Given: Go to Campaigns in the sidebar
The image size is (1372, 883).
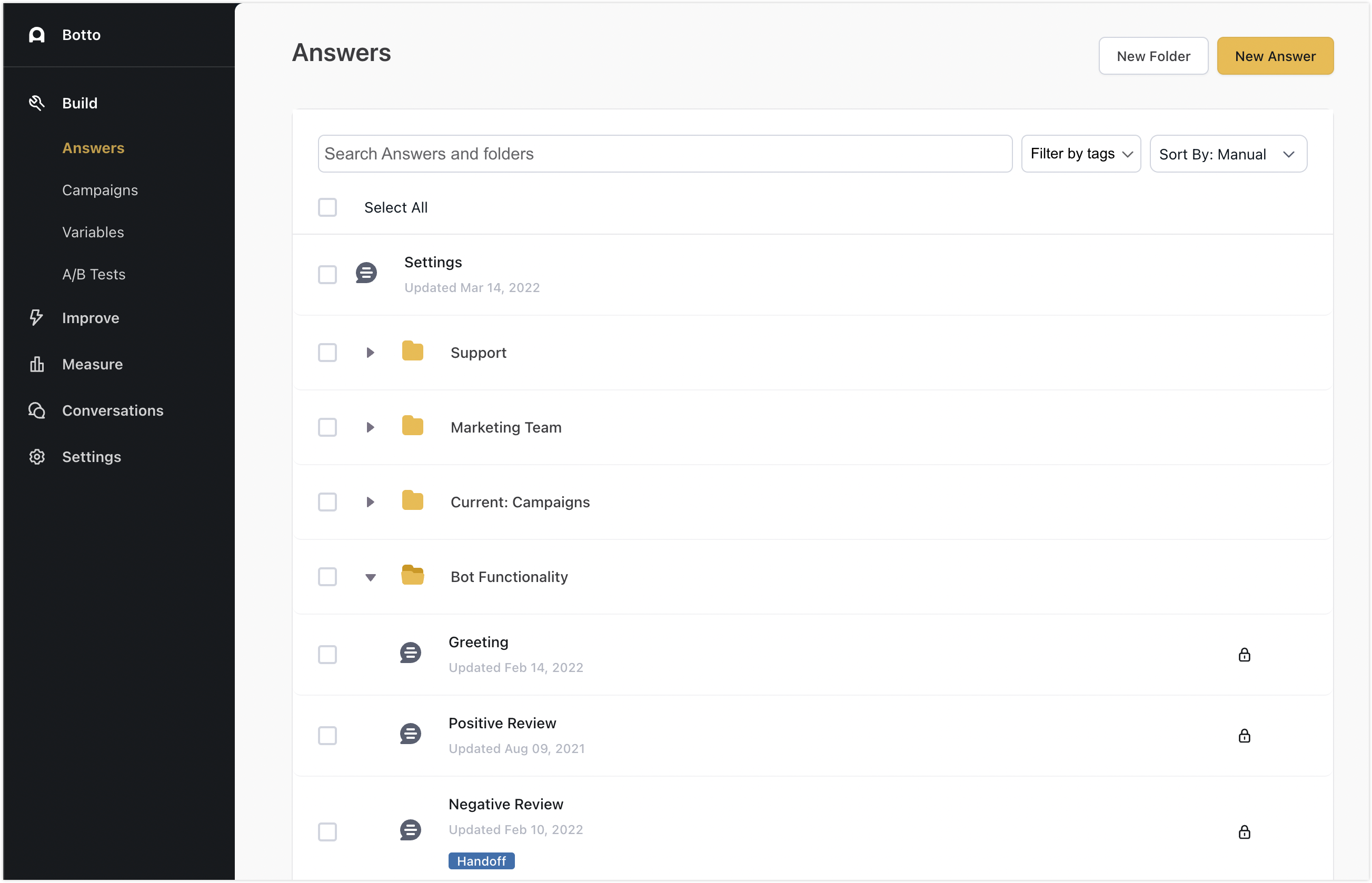Looking at the screenshot, I should click(x=100, y=190).
